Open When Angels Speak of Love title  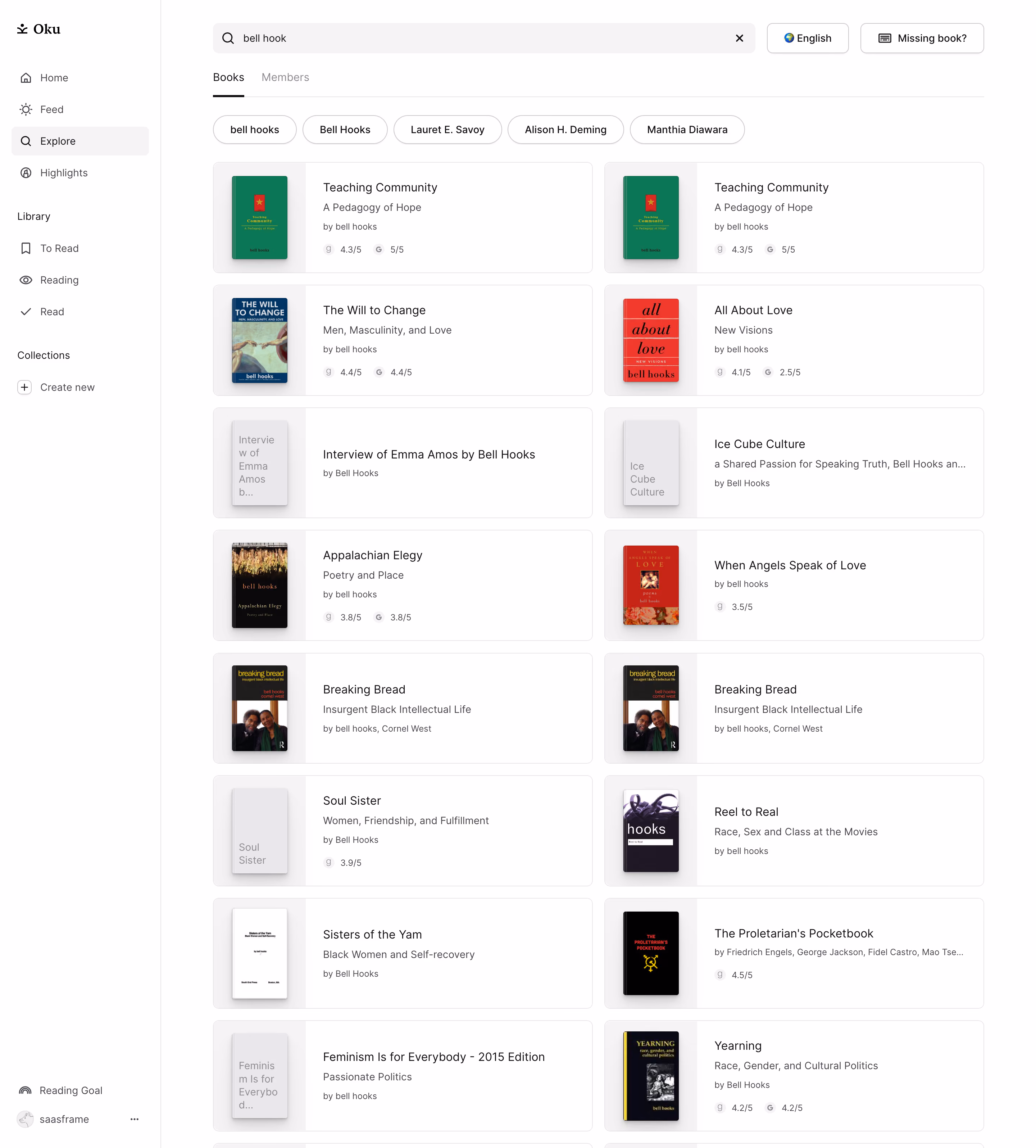click(x=790, y=565)
